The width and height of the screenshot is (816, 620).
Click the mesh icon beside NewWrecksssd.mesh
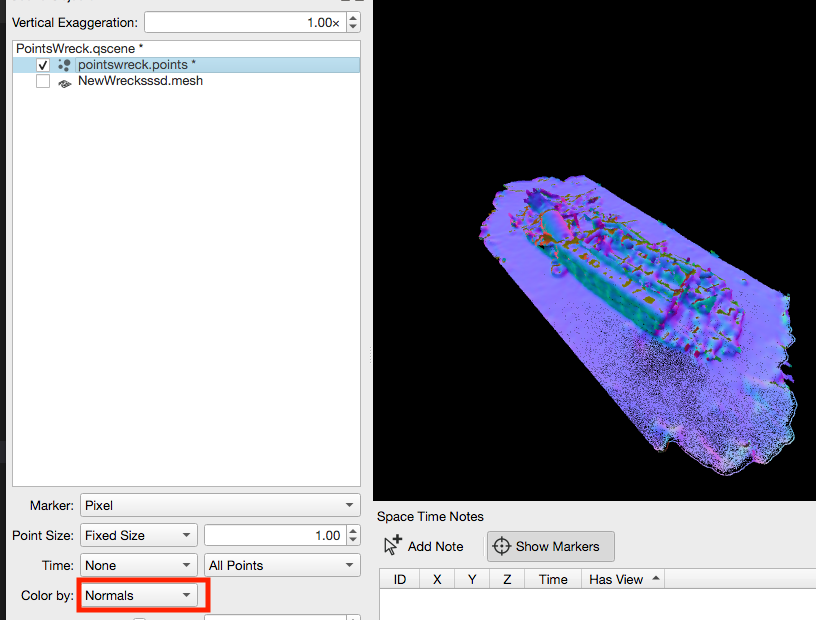click(64, 82)
